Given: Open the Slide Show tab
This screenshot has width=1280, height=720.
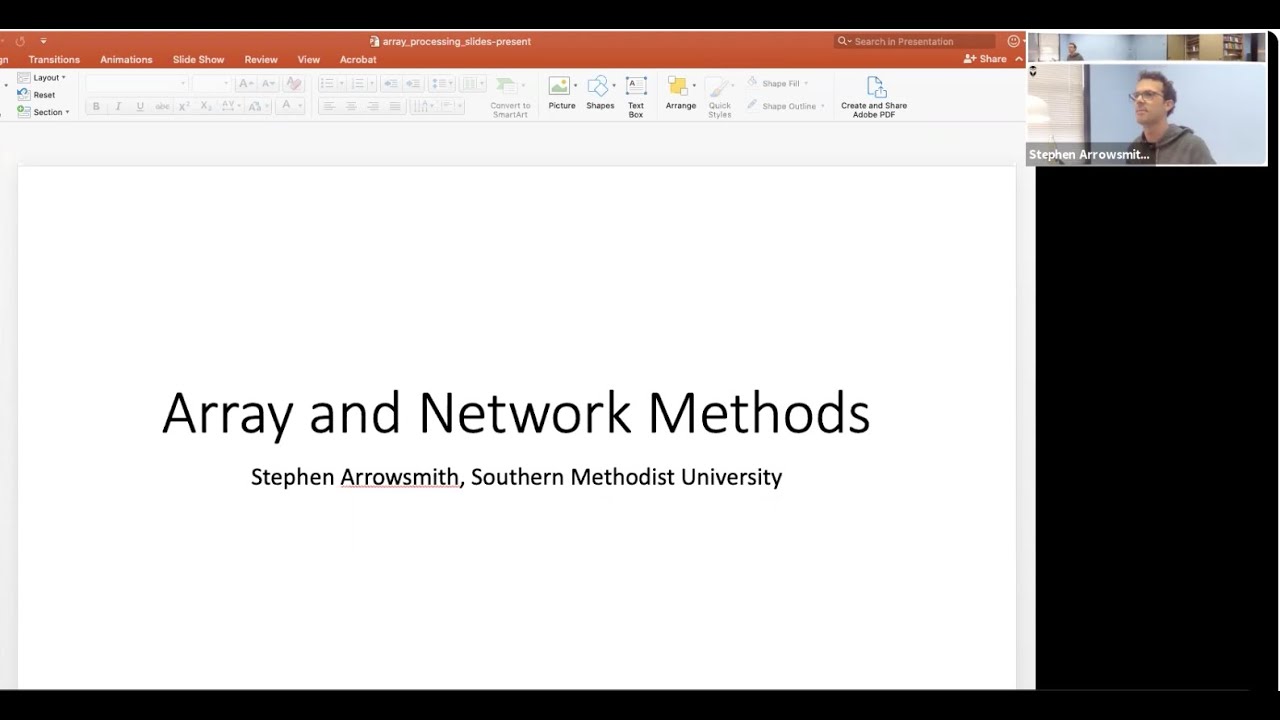Looking at the screenshot, I should [198, 60].
